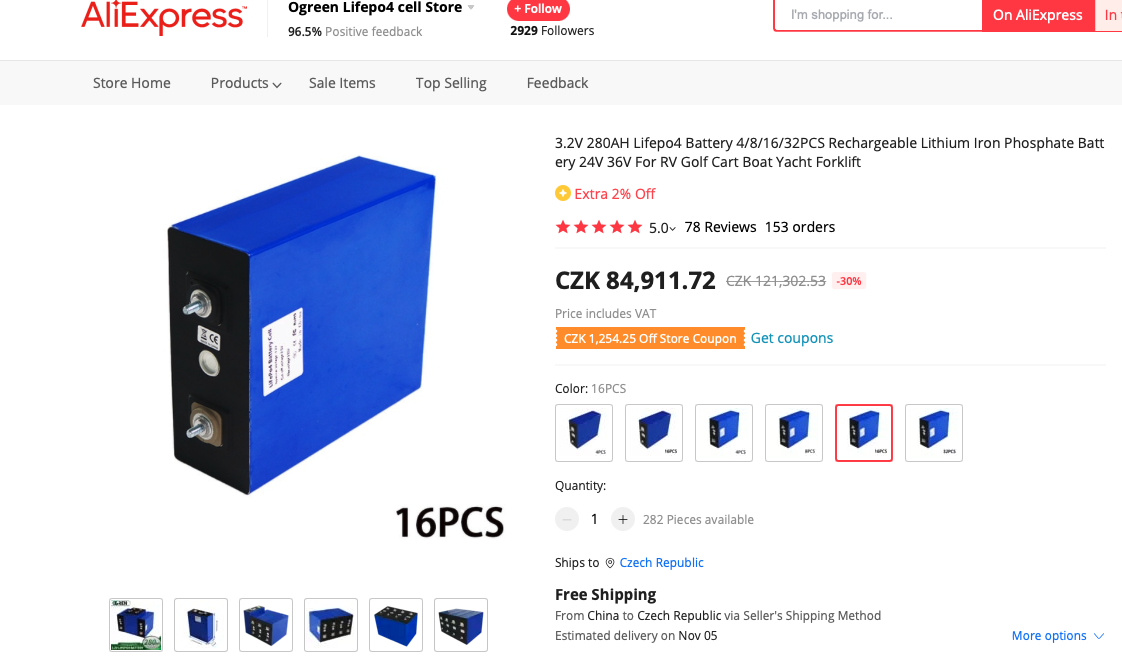
Task: Go to the Feedback tab
Action: click(557, 83)
